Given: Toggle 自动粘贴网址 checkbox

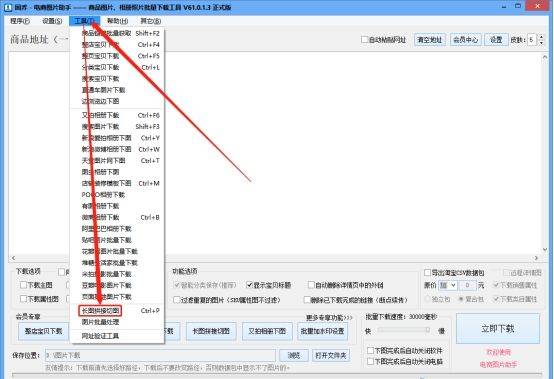Looking at the screenshot, I should tap(365, 40).
